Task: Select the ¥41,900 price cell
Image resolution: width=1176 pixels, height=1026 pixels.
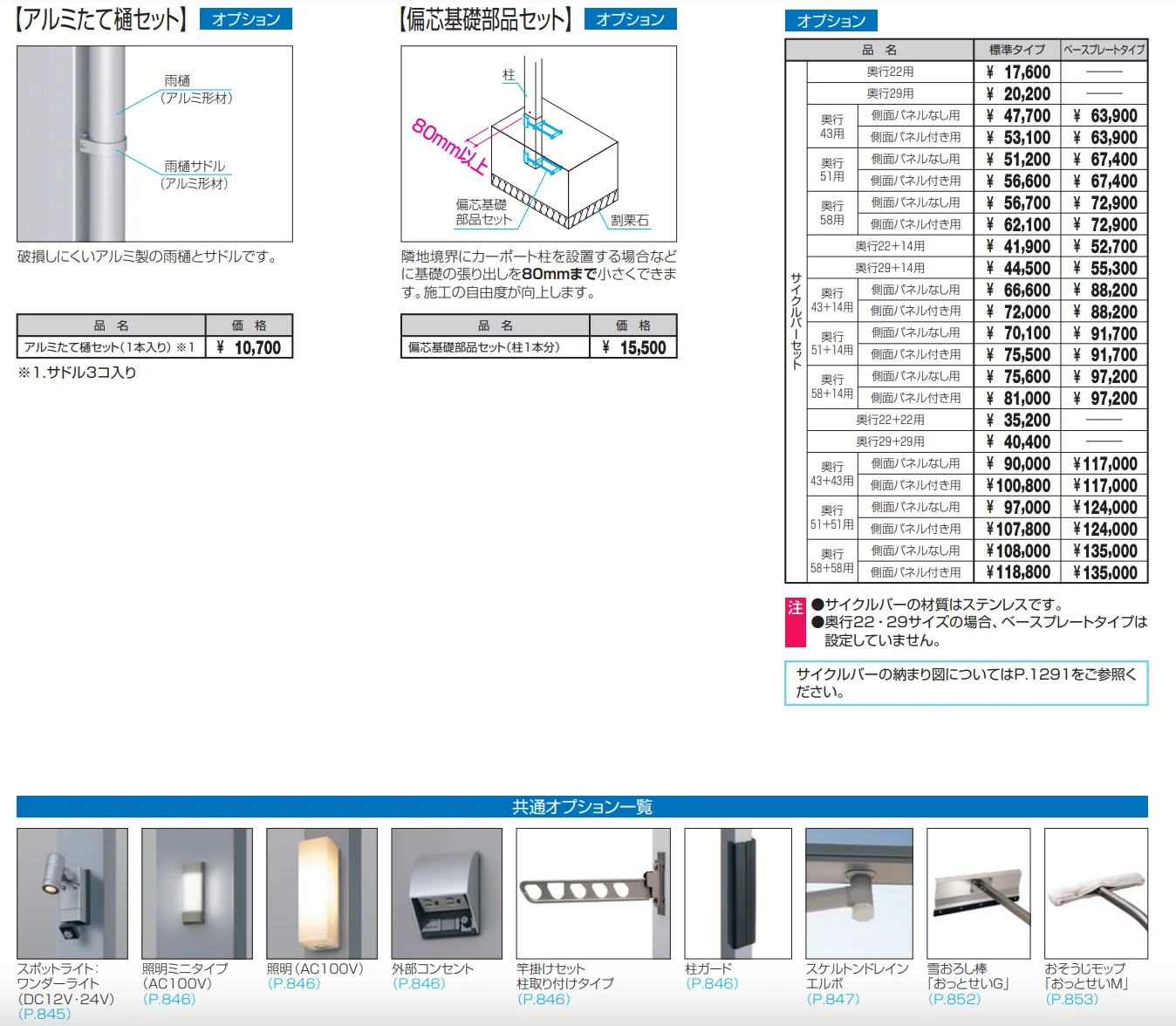Action: click(x=1017, y=246)
